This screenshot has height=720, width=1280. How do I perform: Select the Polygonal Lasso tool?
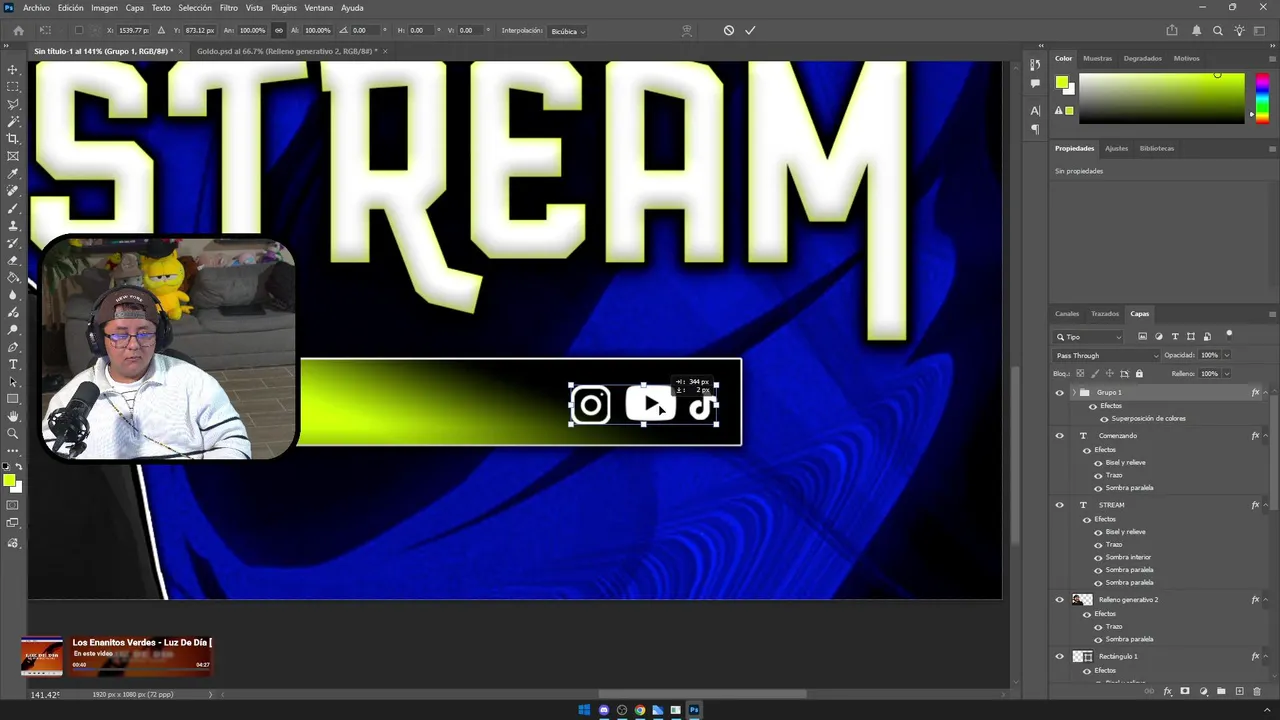pos(13,104)
